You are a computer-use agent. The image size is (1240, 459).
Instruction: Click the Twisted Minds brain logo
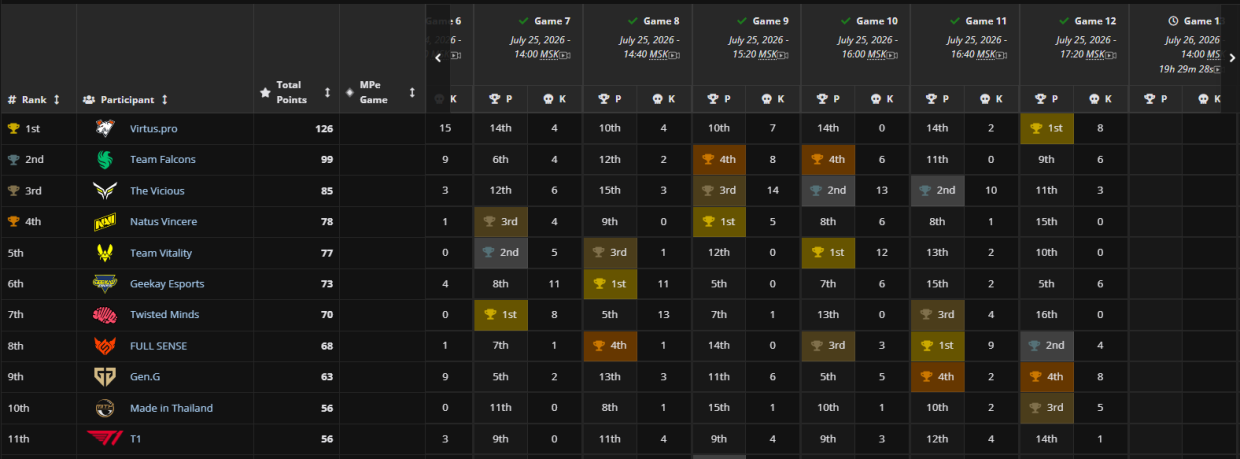[x=105, y=315]
